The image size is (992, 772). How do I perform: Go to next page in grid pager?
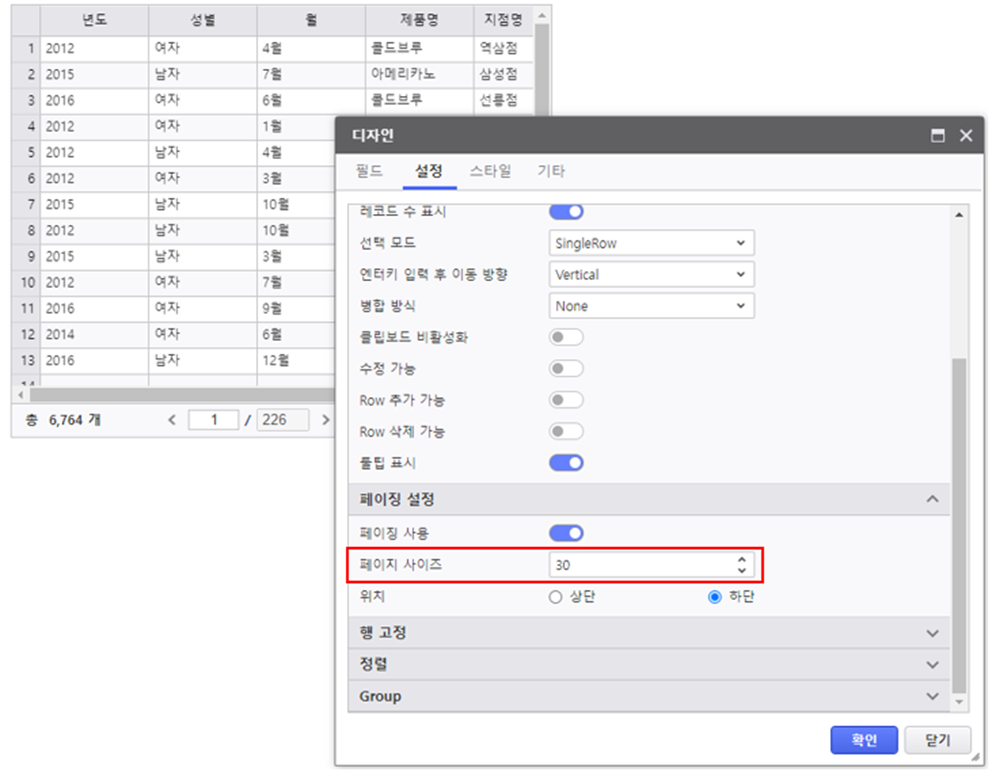pos(326,420)
